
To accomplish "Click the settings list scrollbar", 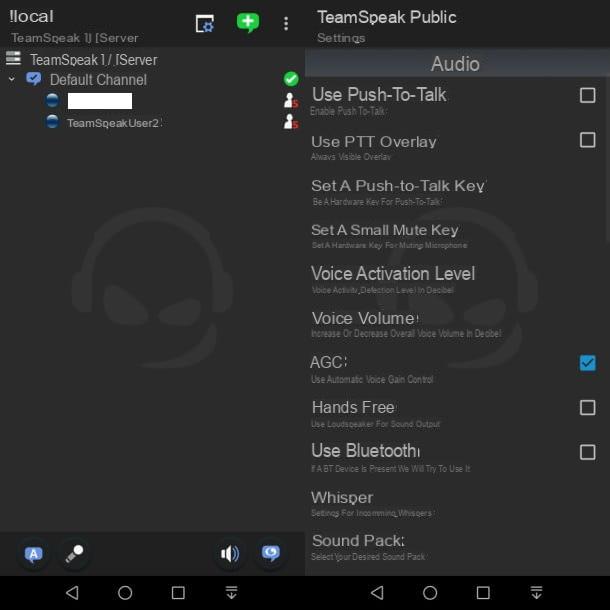I will coord(607,160).
